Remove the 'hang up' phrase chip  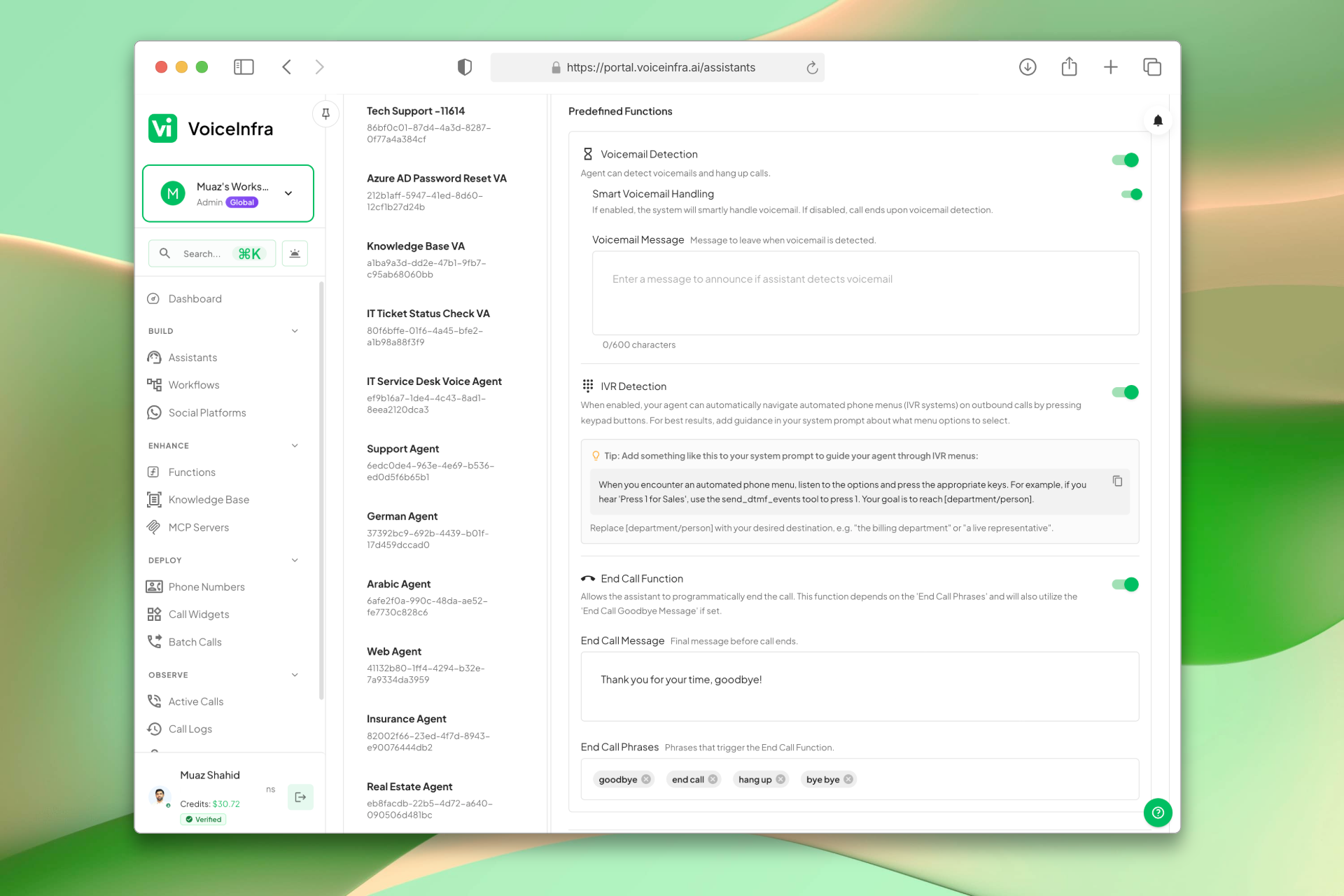pyautogui.click(x=780, y=779)
